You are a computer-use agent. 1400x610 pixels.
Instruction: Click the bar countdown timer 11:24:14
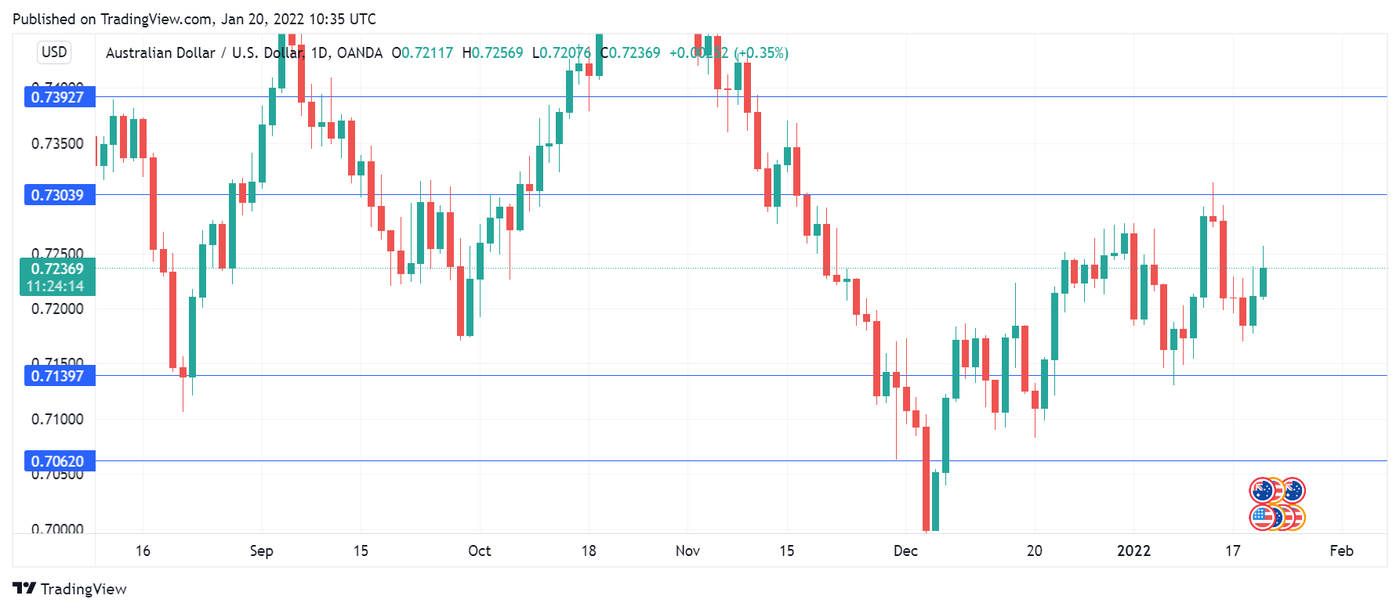[57, 285]
